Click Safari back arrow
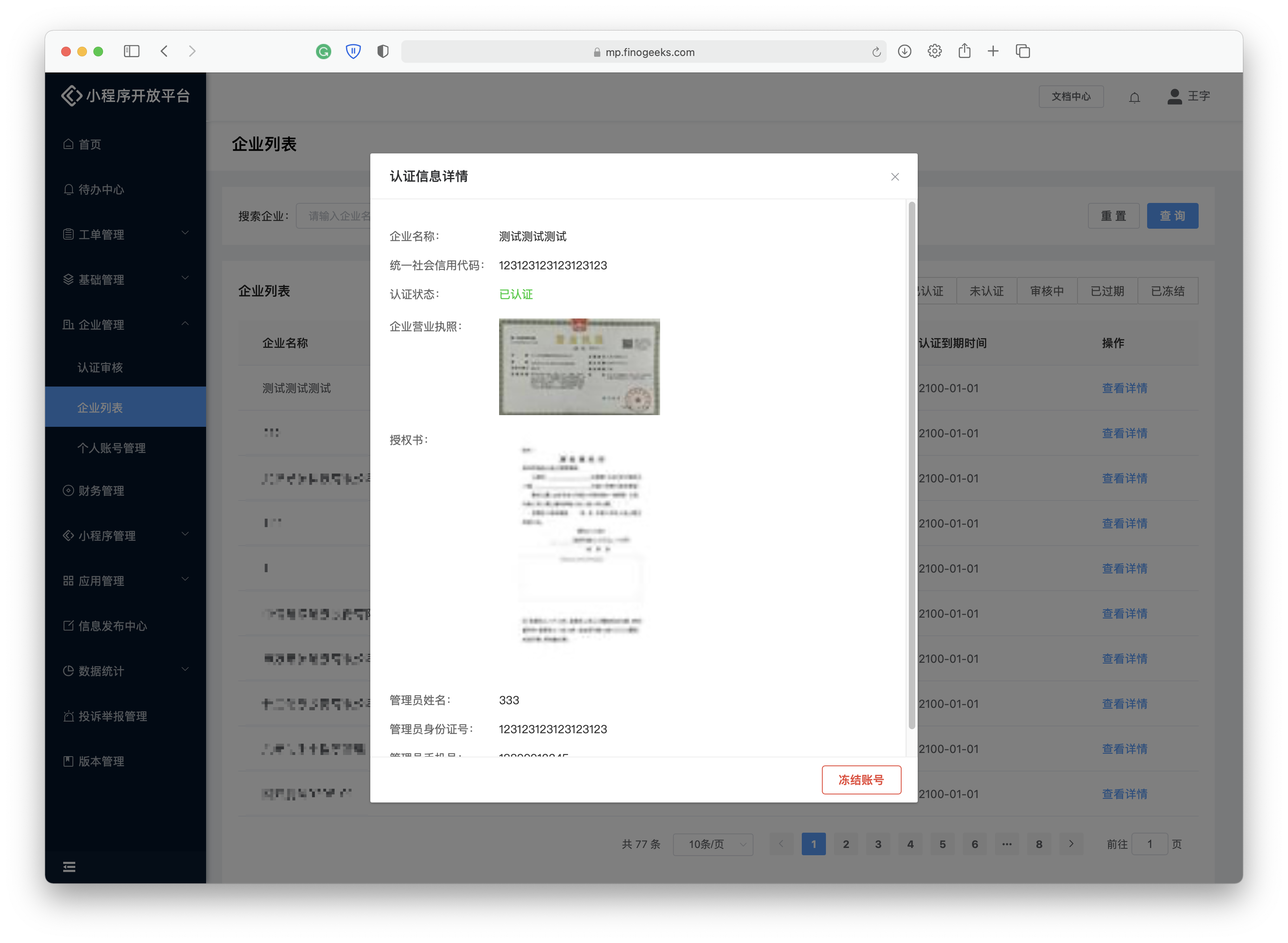The image size is (1288, 943). coord(164,52)
